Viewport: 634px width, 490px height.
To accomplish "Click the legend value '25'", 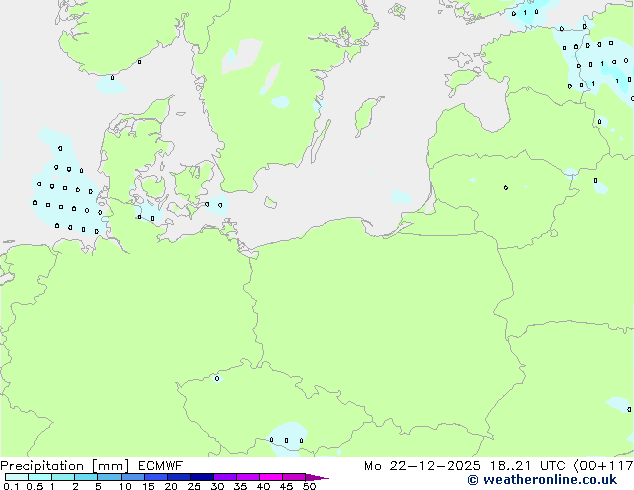I will pos(194,486).
